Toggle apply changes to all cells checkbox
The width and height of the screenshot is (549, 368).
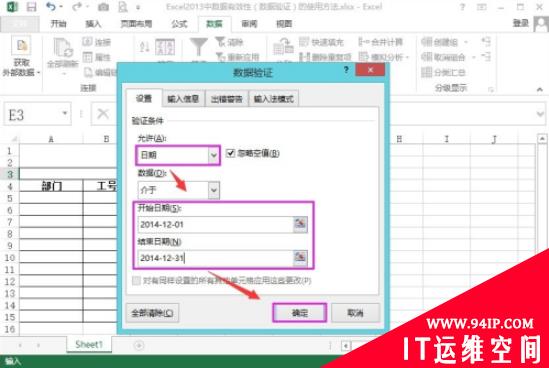click(136, 280)
